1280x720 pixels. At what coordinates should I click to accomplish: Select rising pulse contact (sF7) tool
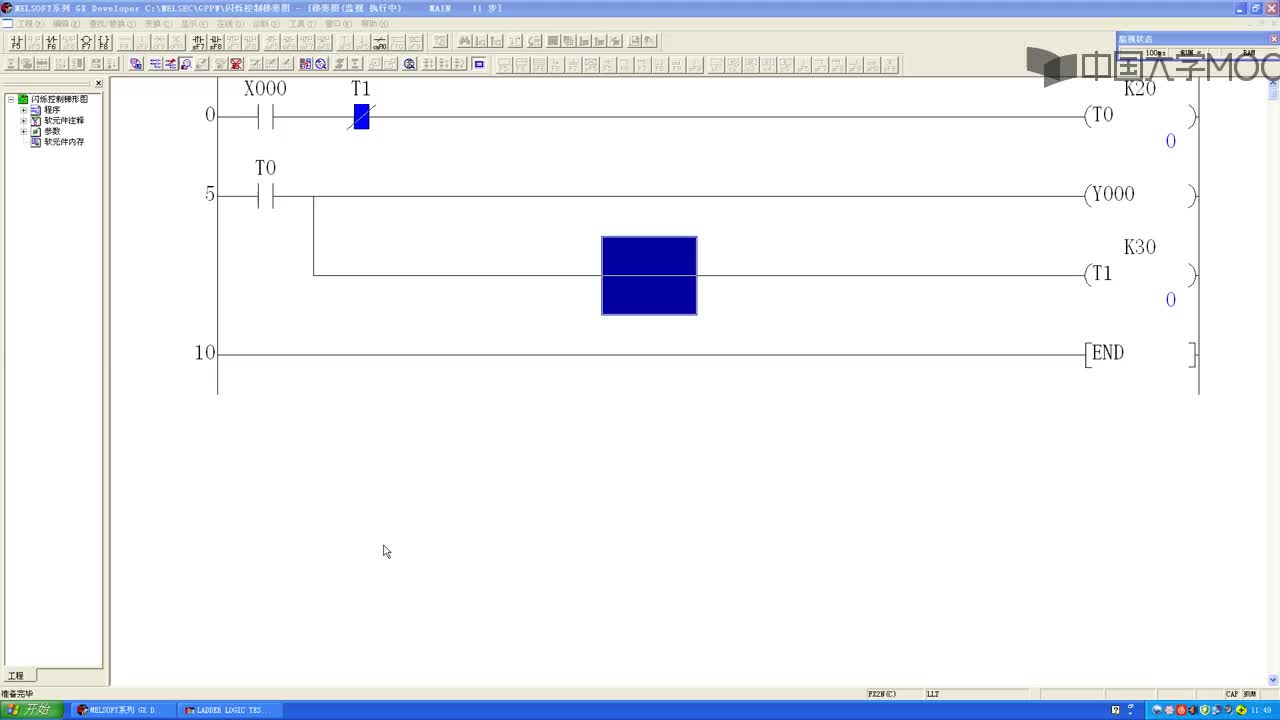click(198, 42)
